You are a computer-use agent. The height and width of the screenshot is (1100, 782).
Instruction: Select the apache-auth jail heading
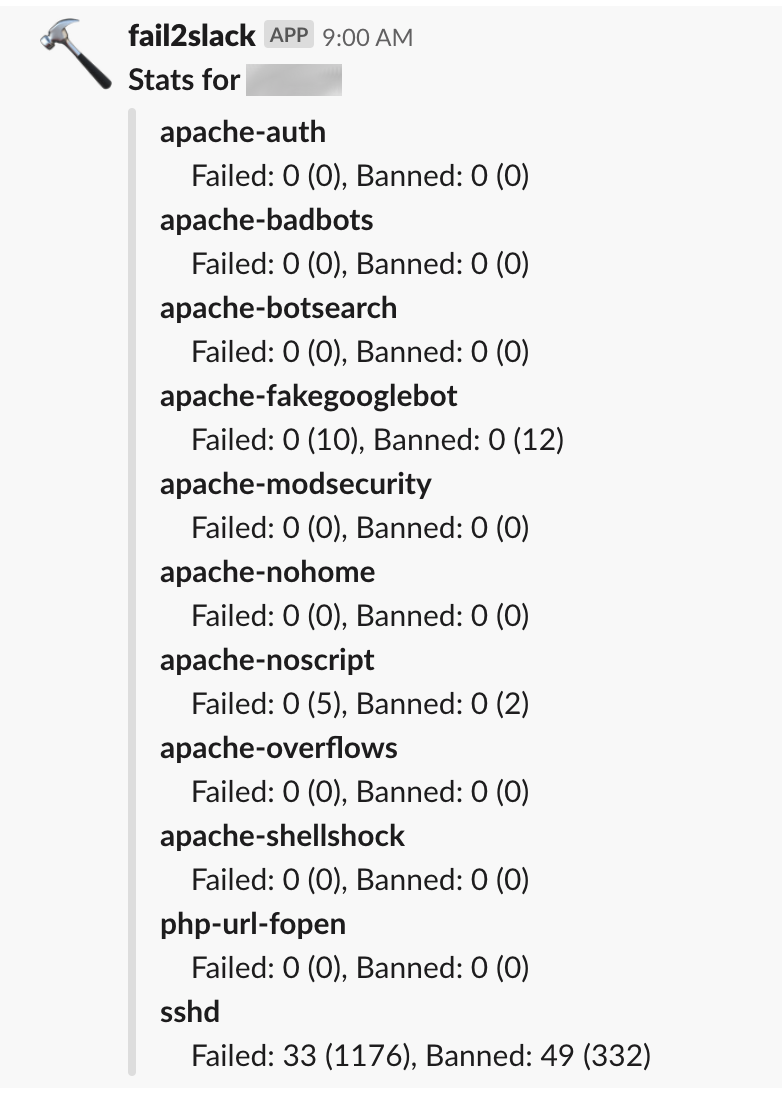[x=243, y=132]
